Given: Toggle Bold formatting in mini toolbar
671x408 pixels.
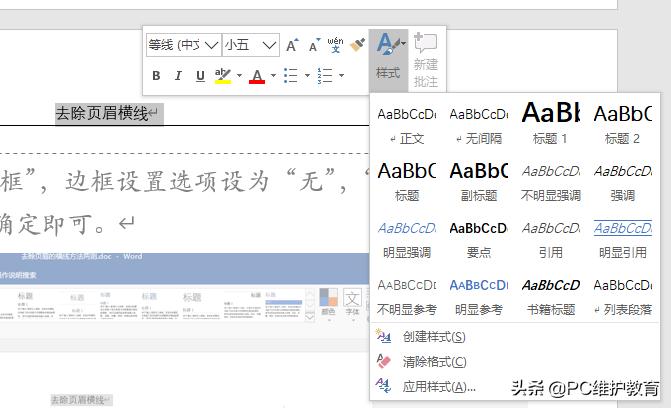Looking at the screenshot, I should tap(156, 76).
